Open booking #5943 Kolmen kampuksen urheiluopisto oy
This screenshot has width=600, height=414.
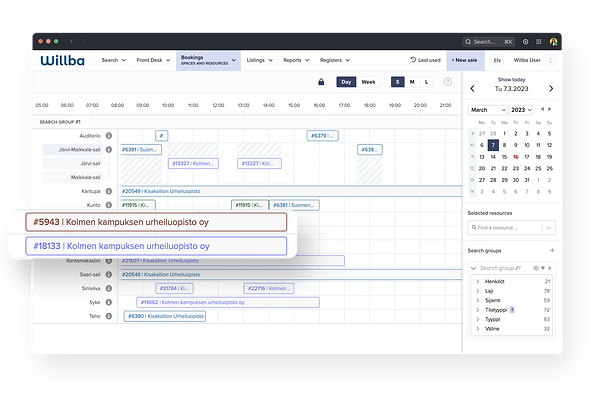[x=156, y=222]
